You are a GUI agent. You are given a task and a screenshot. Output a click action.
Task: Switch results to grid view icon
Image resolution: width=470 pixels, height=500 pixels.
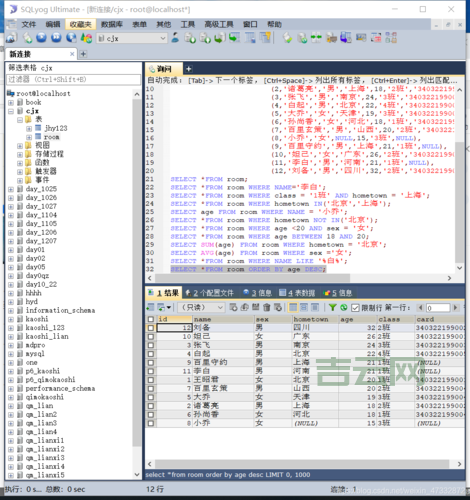point(293,307)
